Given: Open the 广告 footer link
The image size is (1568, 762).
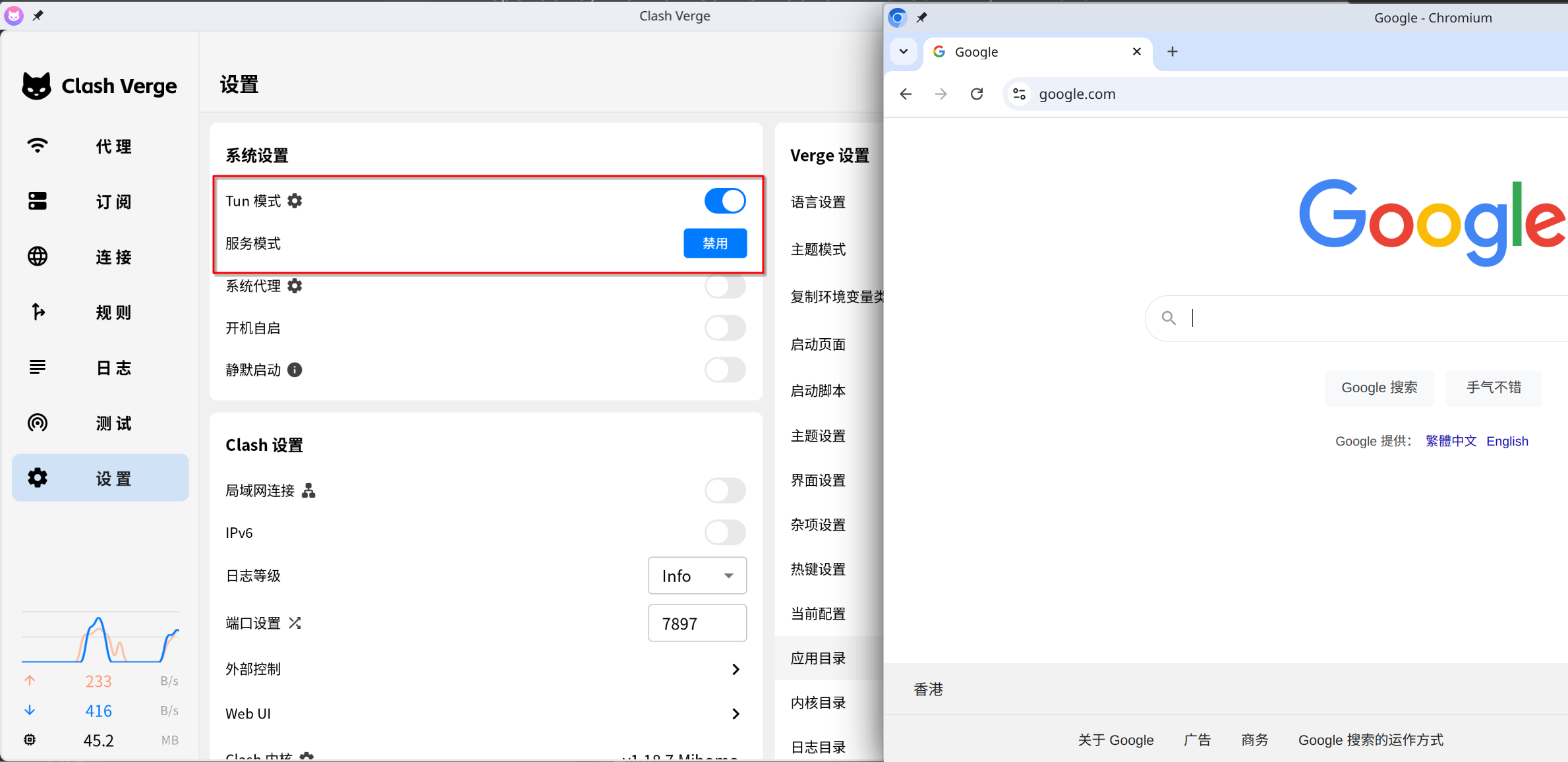Looking at the screenshot, I should pyautogui.click(x=1197, y=740).
